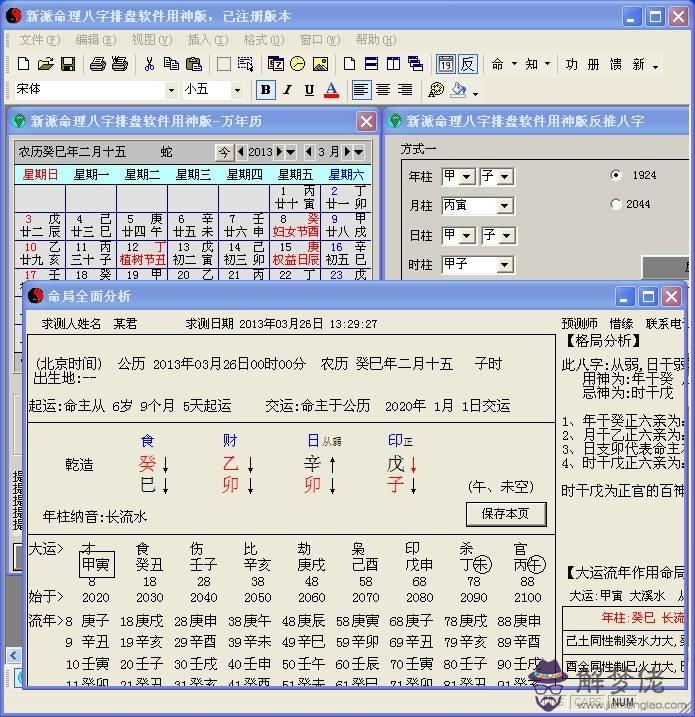
Task: Save using the floppy disk icon
Action: tap(68, 64)
